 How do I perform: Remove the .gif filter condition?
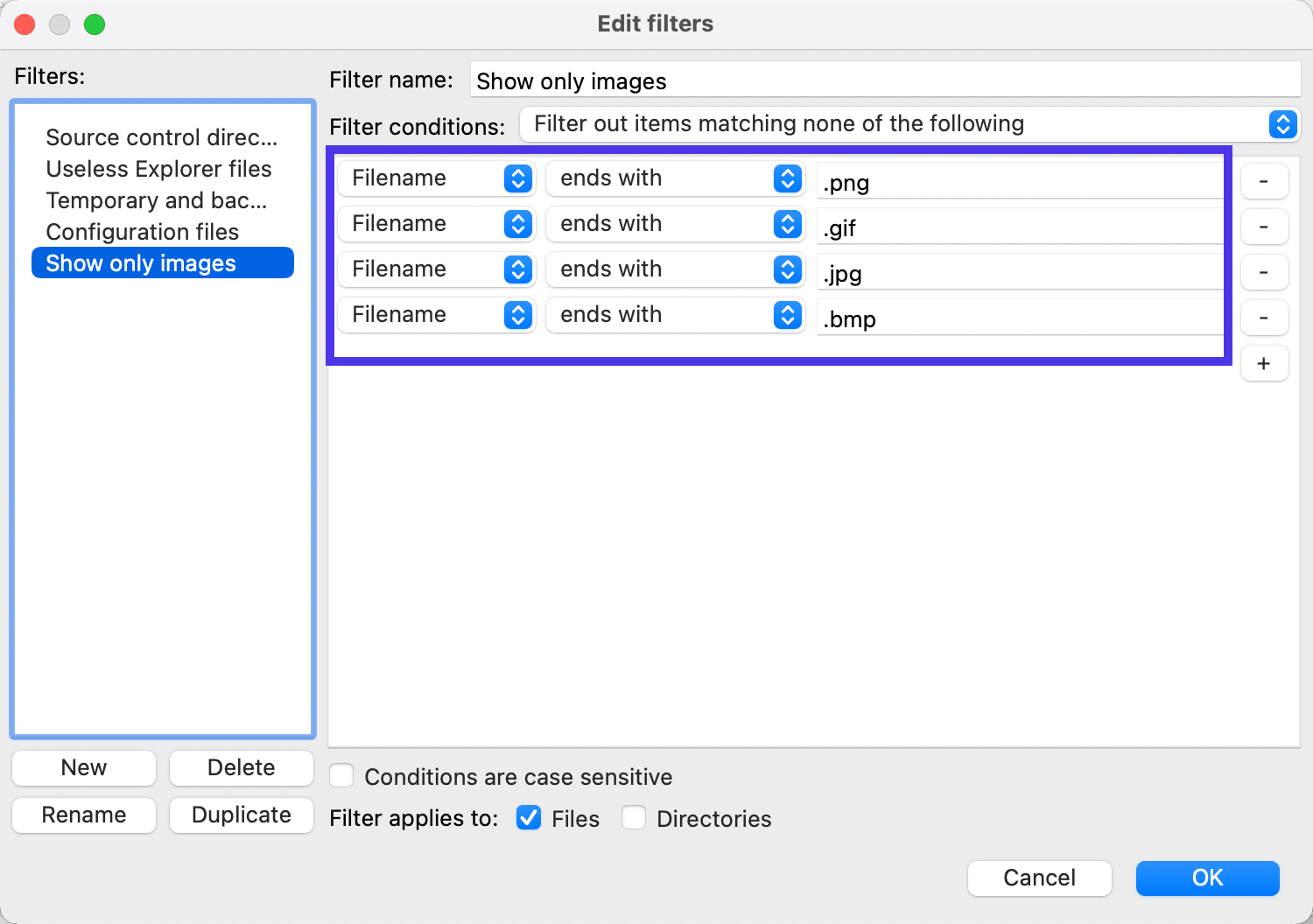pos(1263,227)
